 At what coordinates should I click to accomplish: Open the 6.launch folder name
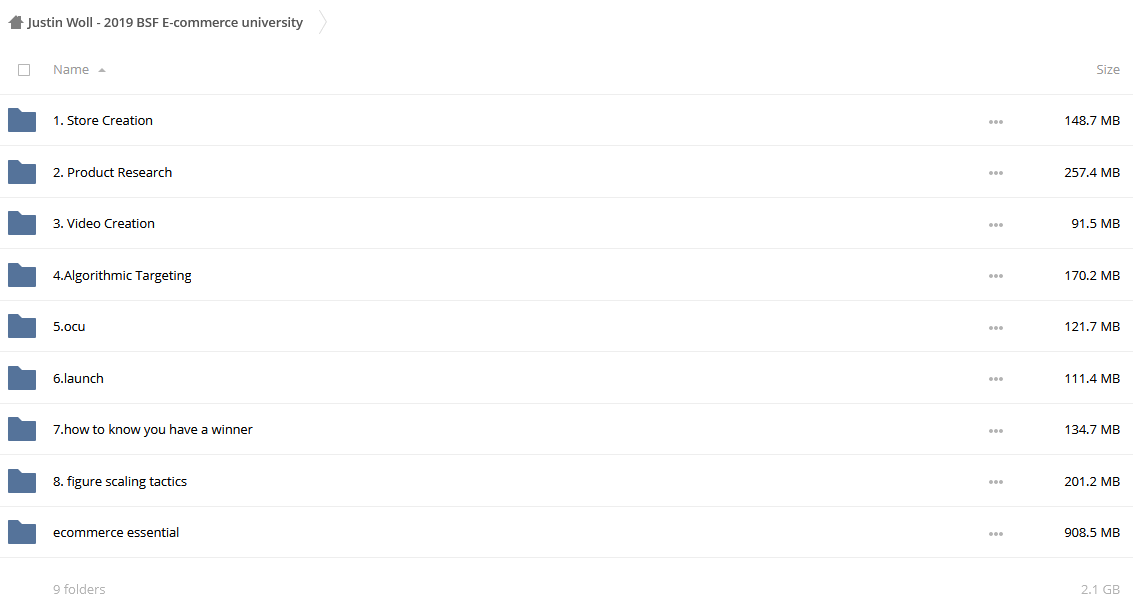pos(78,378)
